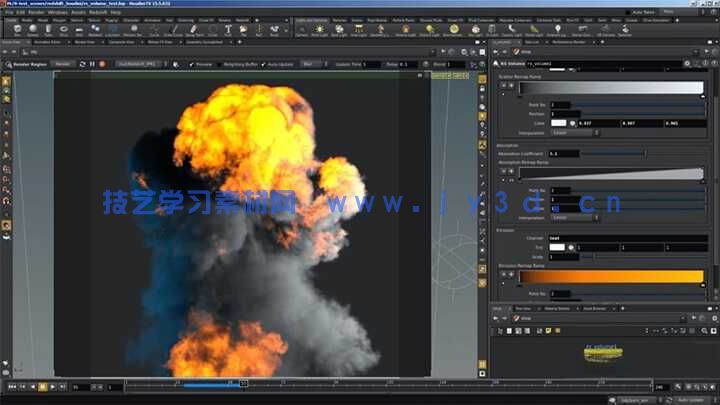Select the Box shelf tool
The image size is (720, 405).
17,30
